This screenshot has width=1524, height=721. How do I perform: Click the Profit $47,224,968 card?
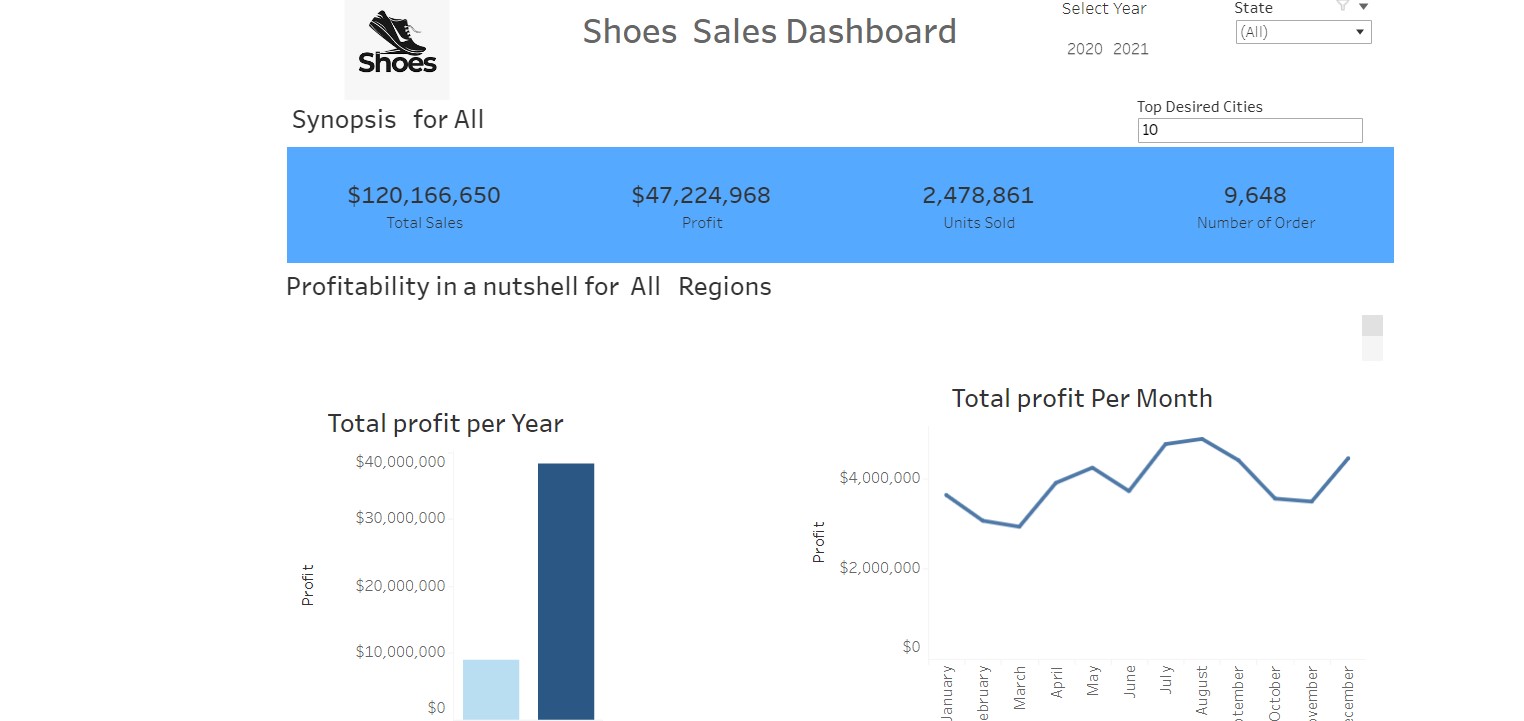[701, 205]
